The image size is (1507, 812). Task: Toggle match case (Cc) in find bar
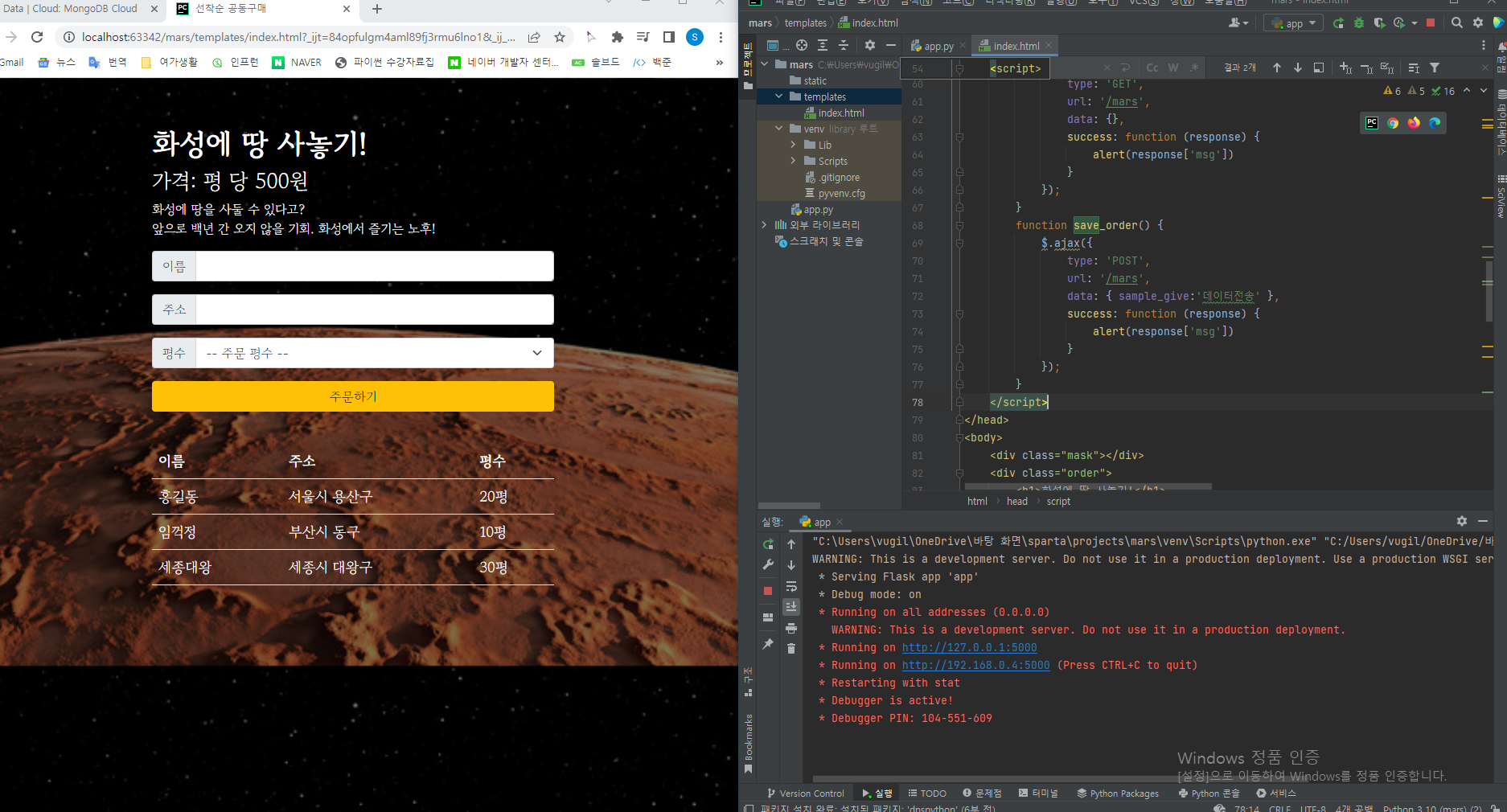coord(1152,68)
